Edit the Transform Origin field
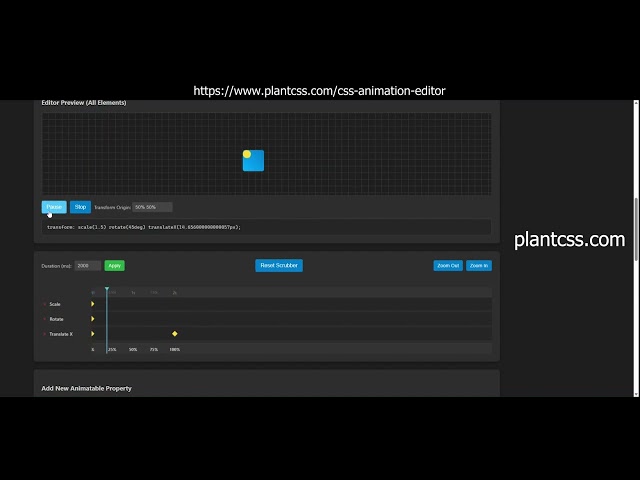The width and height of the screenshot is (640, 480). [152, 207]
